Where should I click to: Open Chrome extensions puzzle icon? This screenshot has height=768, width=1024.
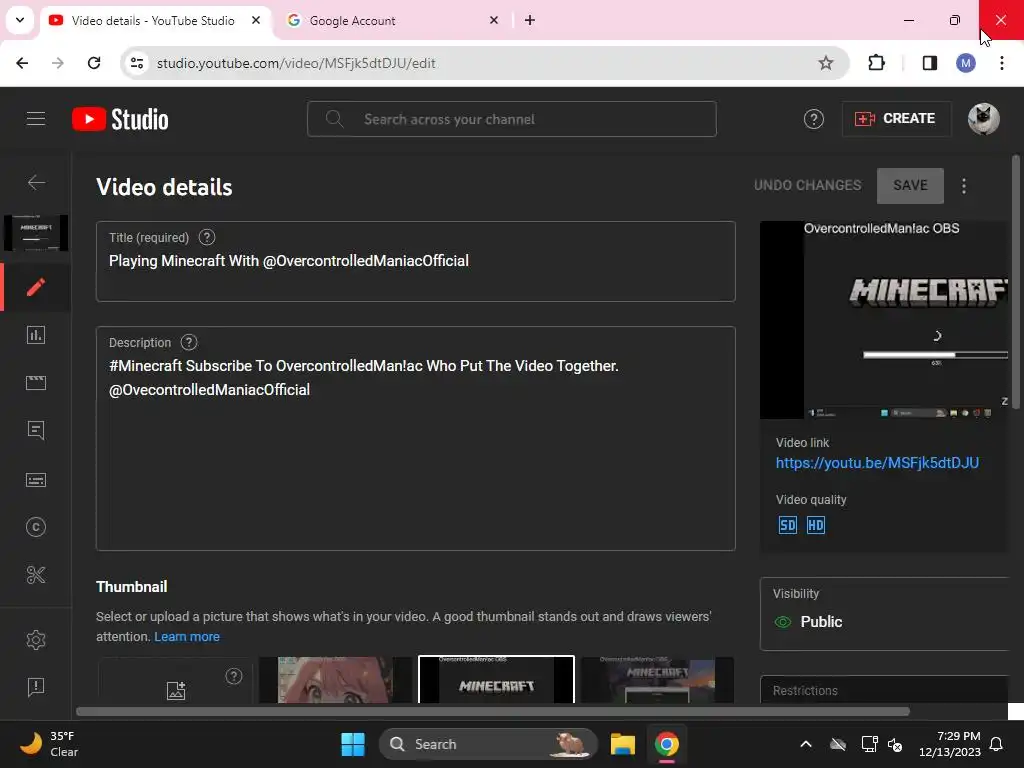click(x=876, y=63)
